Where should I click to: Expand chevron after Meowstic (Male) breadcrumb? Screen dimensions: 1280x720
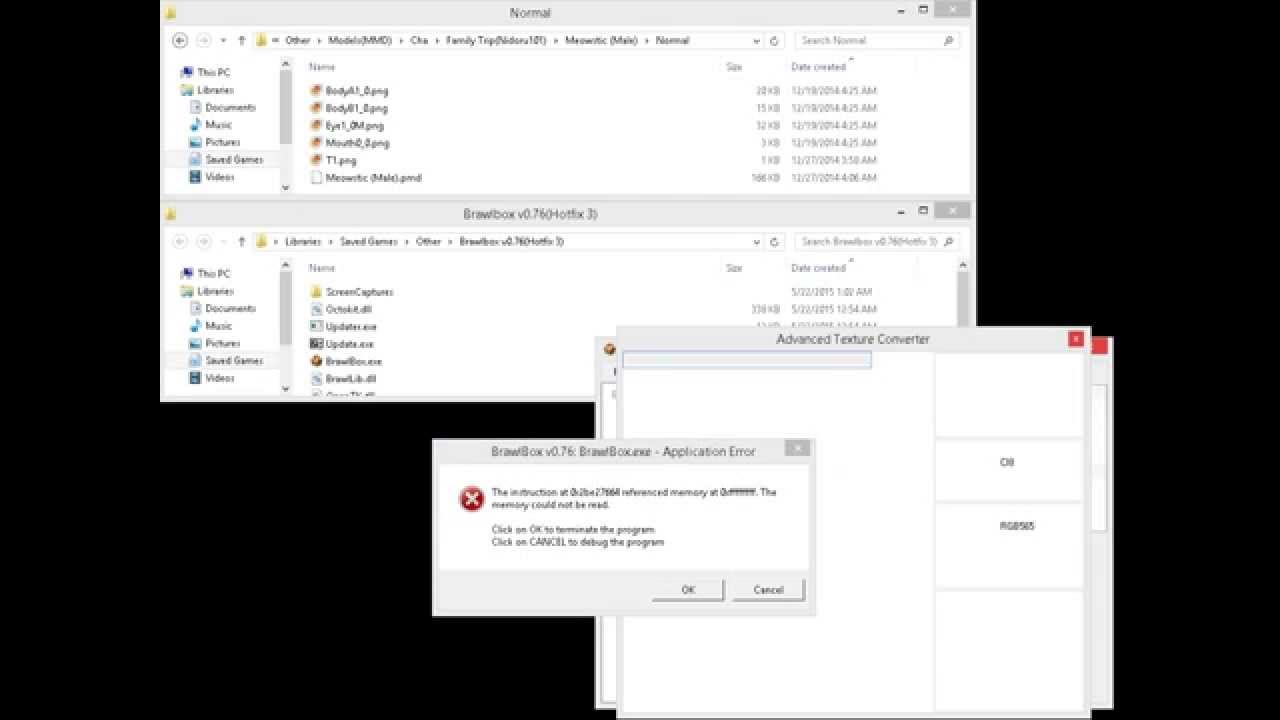click(x=646, y=41)
